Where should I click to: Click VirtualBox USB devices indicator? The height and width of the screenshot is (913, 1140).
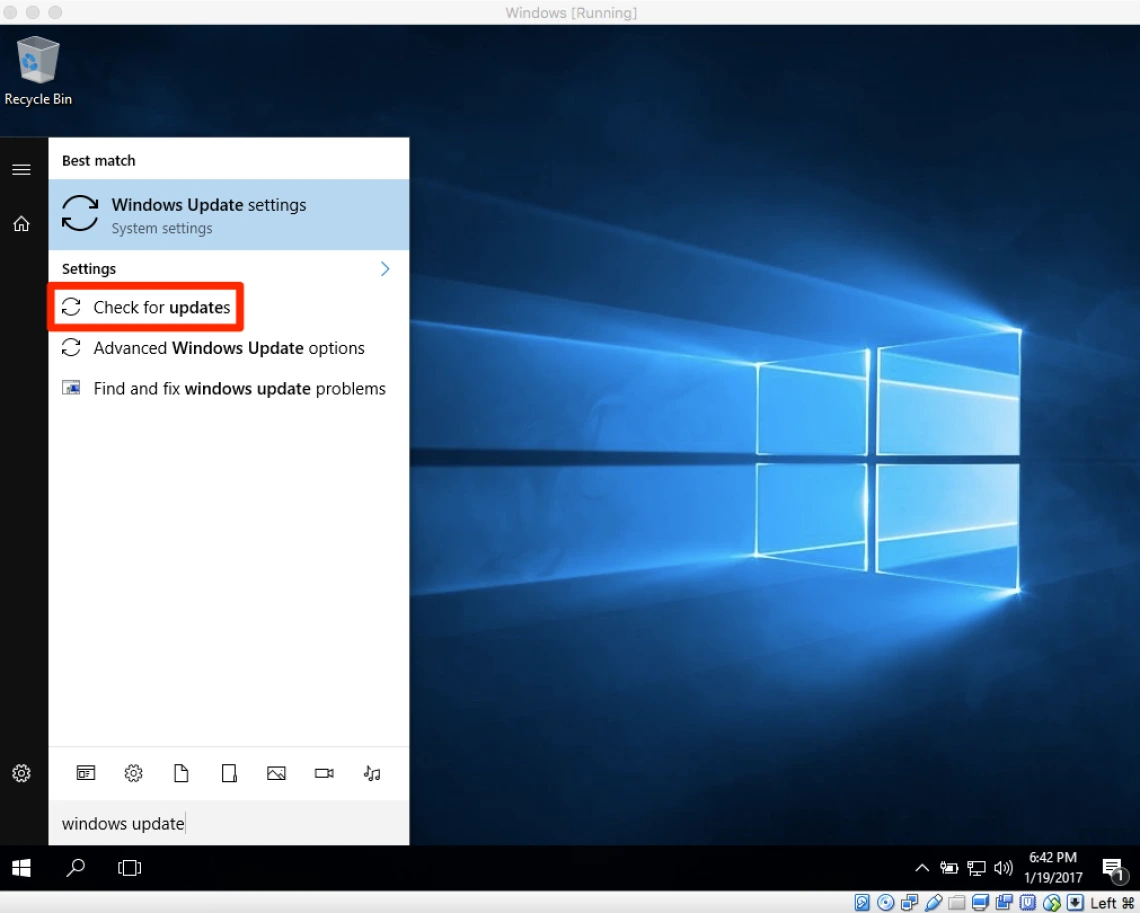tap(934, 903)
